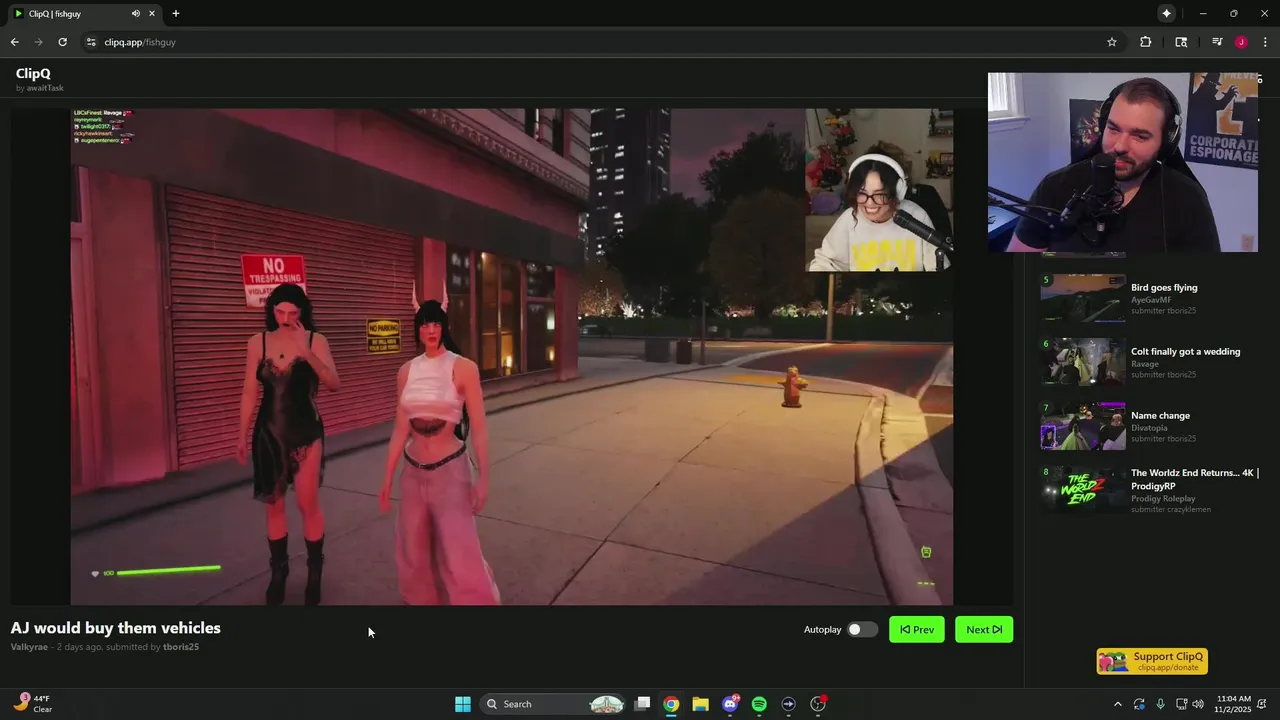Open the taskbar app with the red notification dot
This screenshot has width=1280, height=720.
click(x=818, y=704)
